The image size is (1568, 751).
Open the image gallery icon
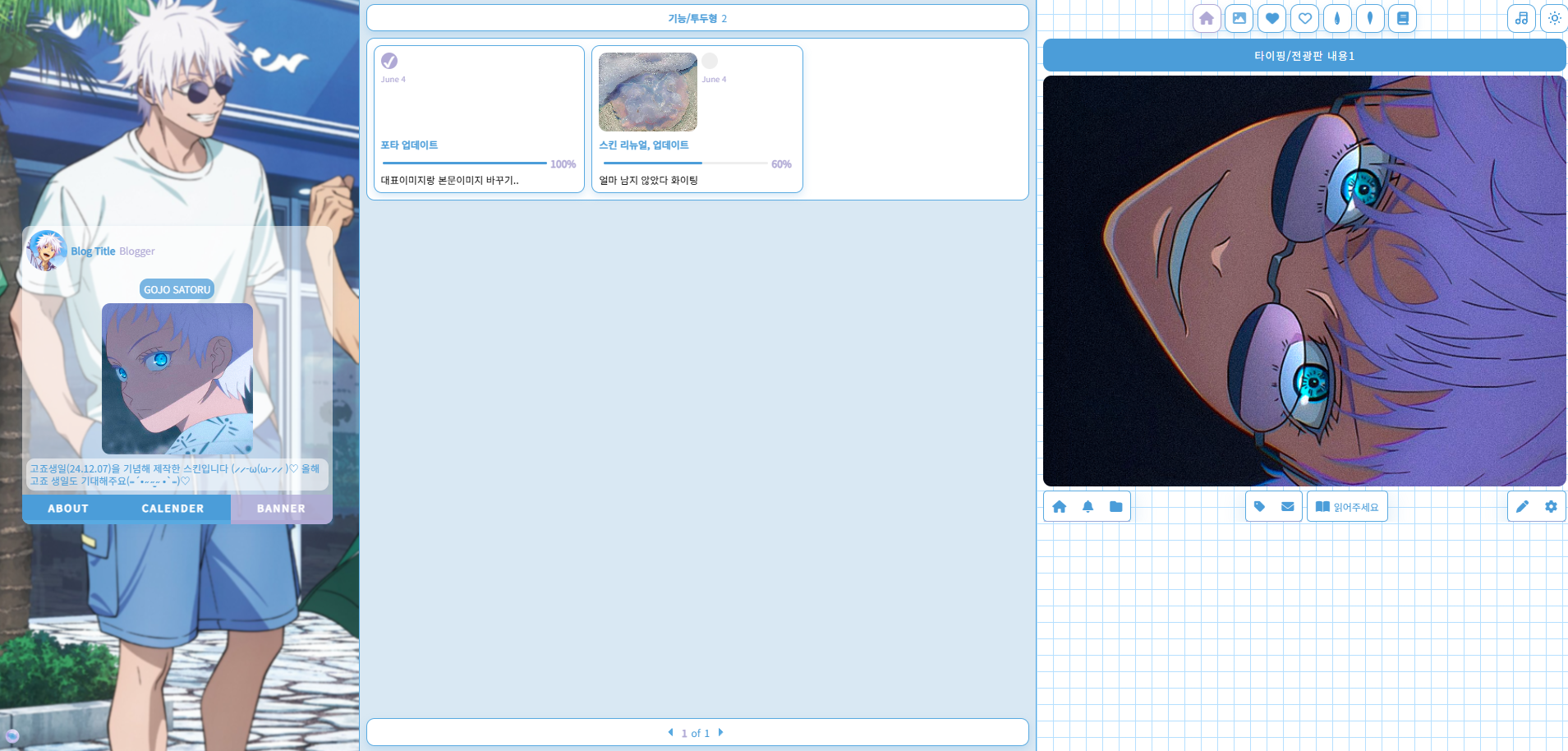tap(1239, 18)
